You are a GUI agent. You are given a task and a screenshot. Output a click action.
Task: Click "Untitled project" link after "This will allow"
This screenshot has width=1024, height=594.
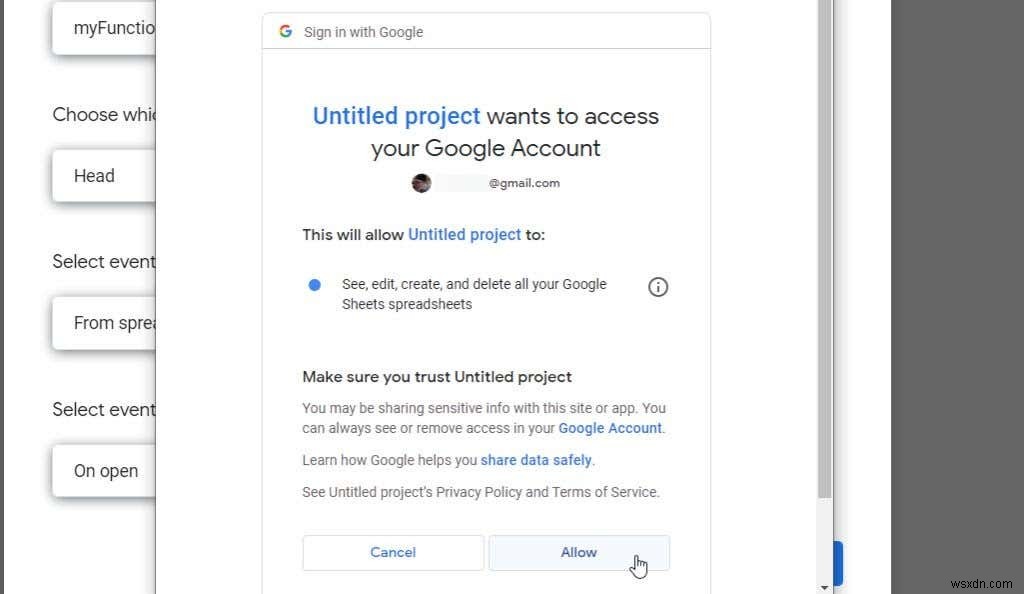point(464,234)
